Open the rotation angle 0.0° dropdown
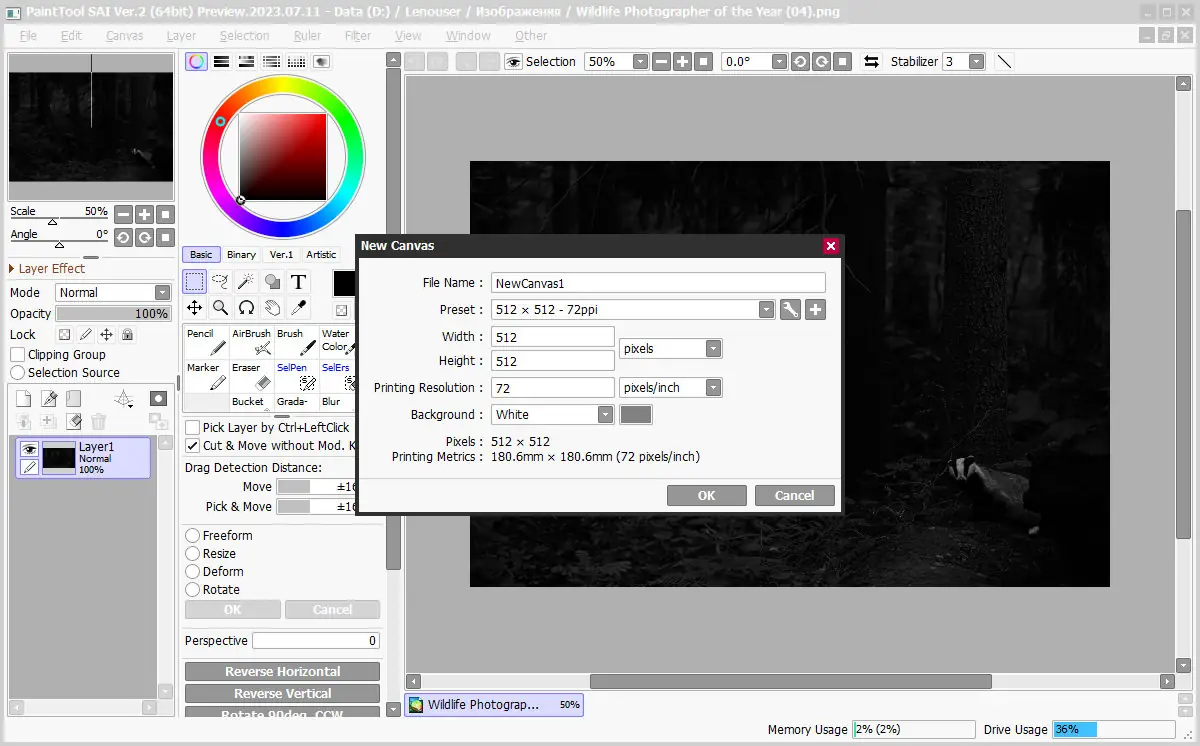The width and height of the screenshot is (1200, 746). [x=779, y=61]
